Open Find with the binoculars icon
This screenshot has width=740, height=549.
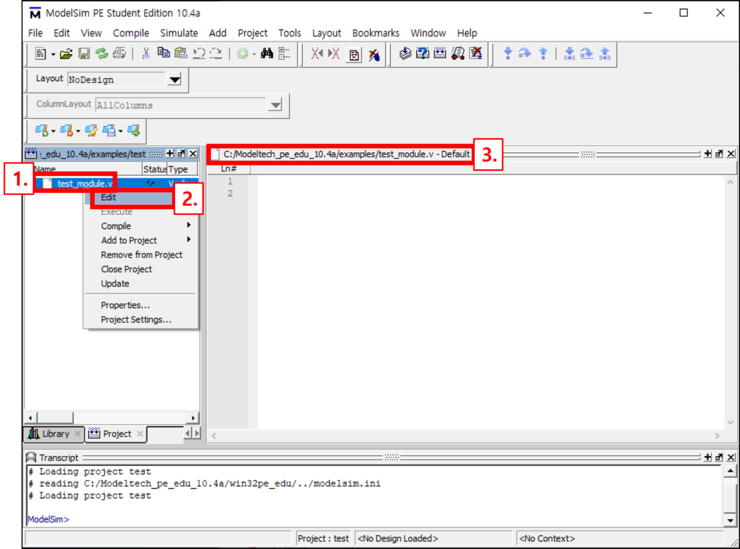point(267,53)
